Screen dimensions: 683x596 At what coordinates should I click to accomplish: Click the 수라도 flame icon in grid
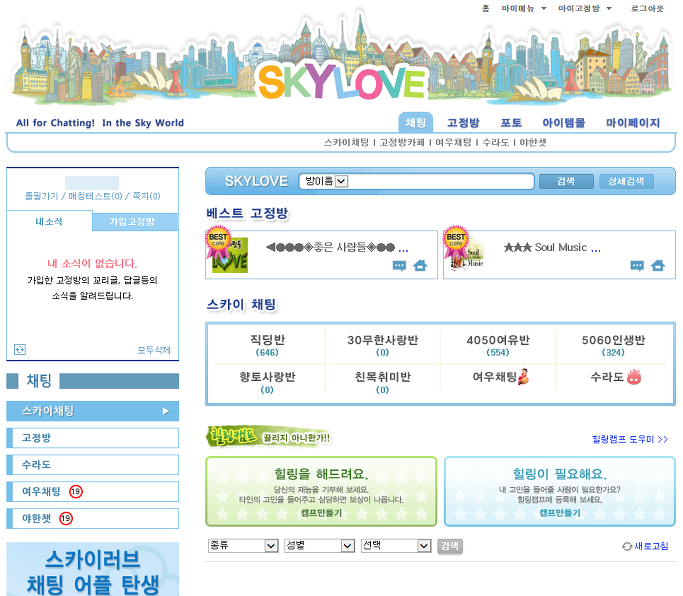pyautogui.click(x=634, y=376)
